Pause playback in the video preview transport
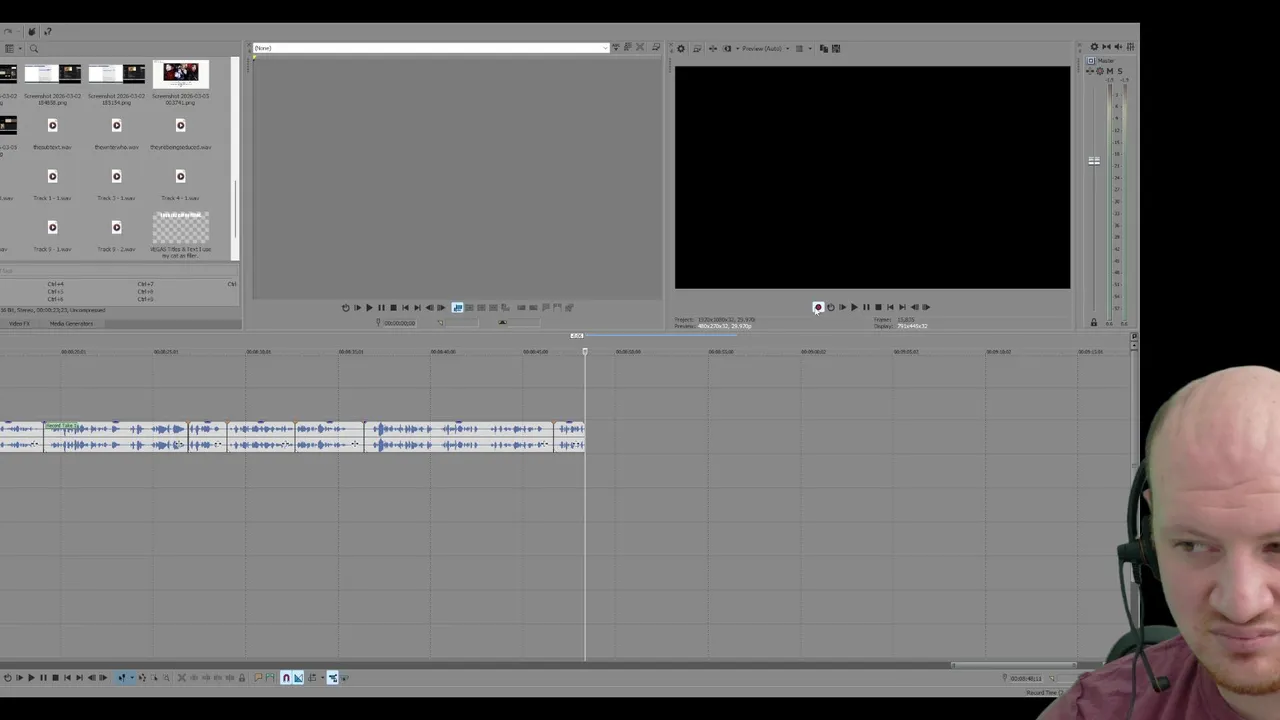Viewport: 1280px width, 720px height. pyautogui.click(x=866, y=307)
